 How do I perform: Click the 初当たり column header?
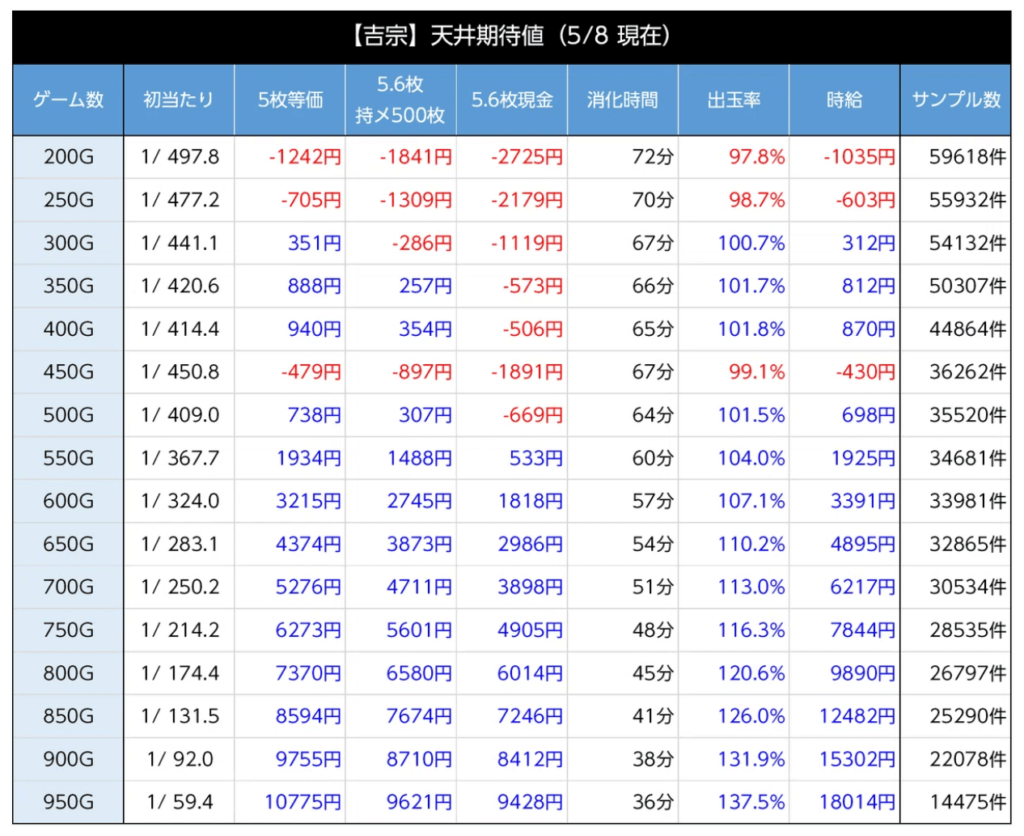coord(179,100)
